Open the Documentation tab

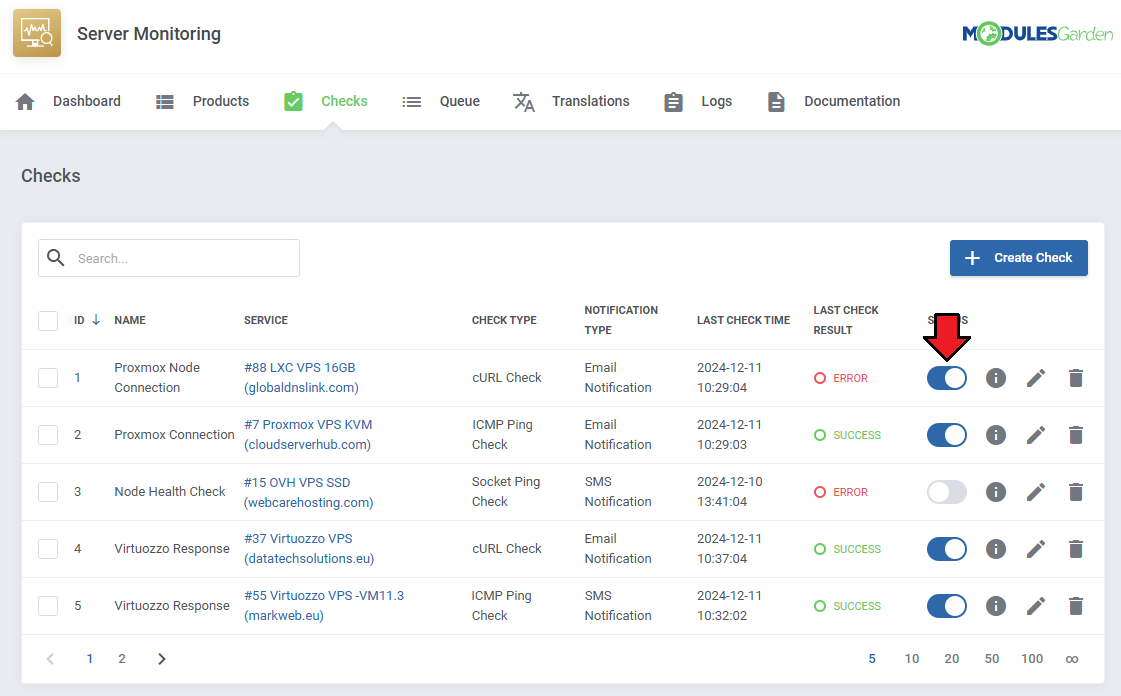click(852, 101)
